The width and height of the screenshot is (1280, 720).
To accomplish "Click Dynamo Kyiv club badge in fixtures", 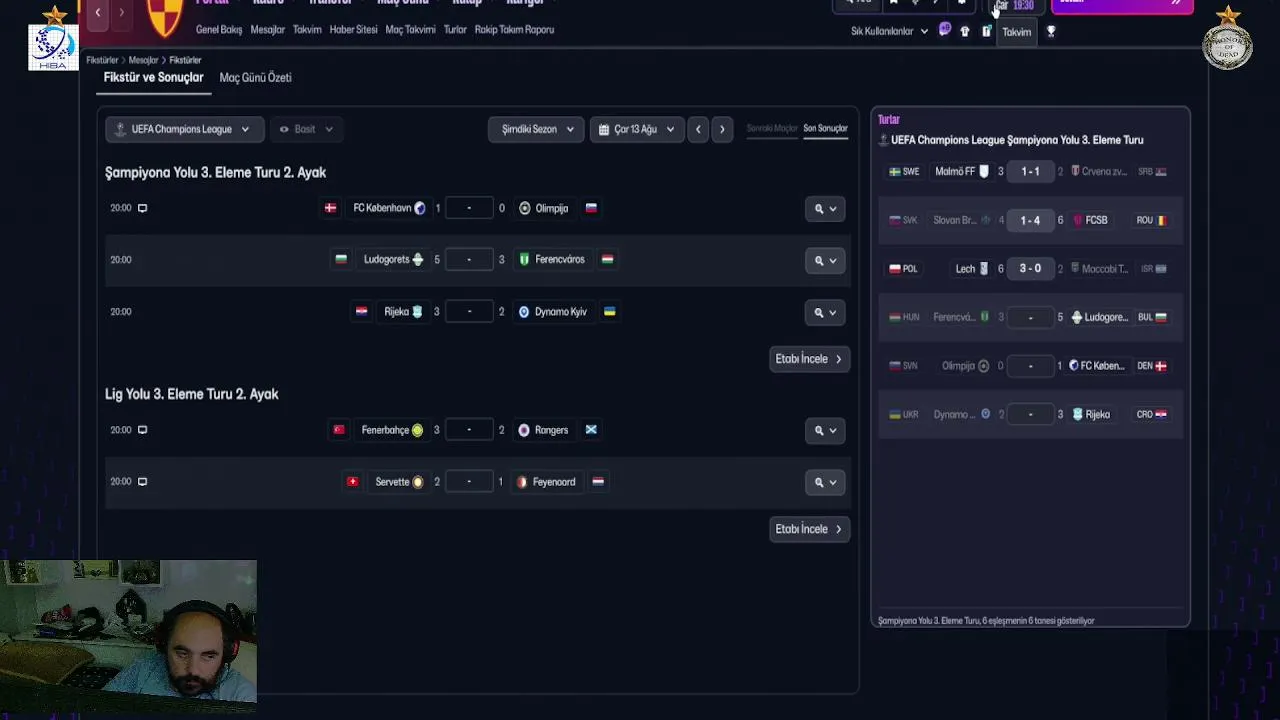I will click(x=524, y=311).
